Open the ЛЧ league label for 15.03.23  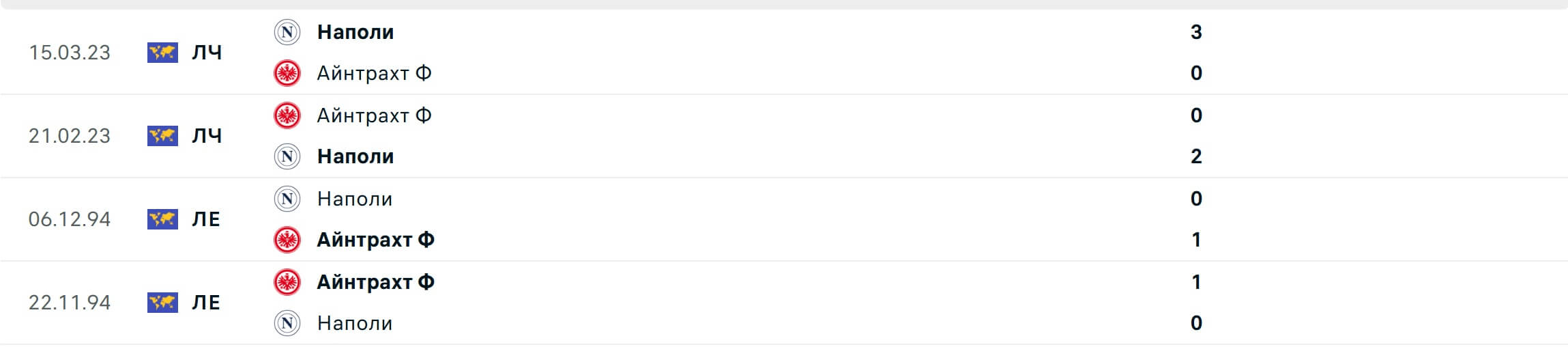207,53
